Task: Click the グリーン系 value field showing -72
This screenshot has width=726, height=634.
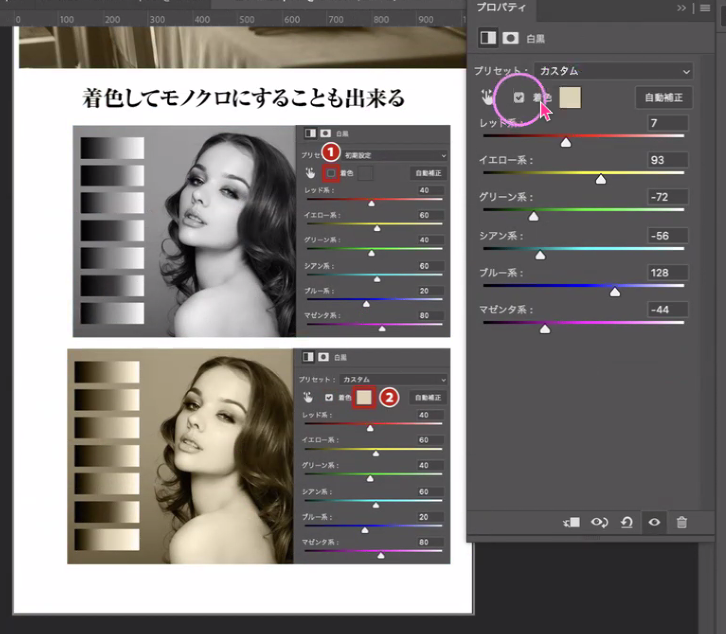Action: [666, 197]
